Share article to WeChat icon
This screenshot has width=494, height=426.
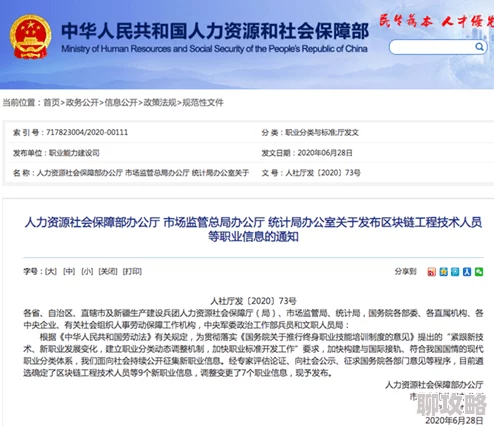479,272
